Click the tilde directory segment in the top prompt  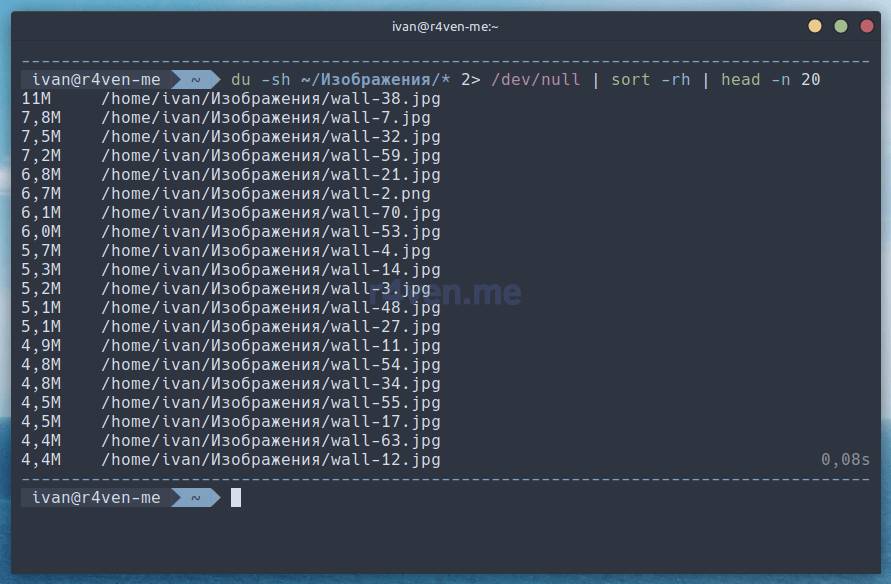[196, 79]
